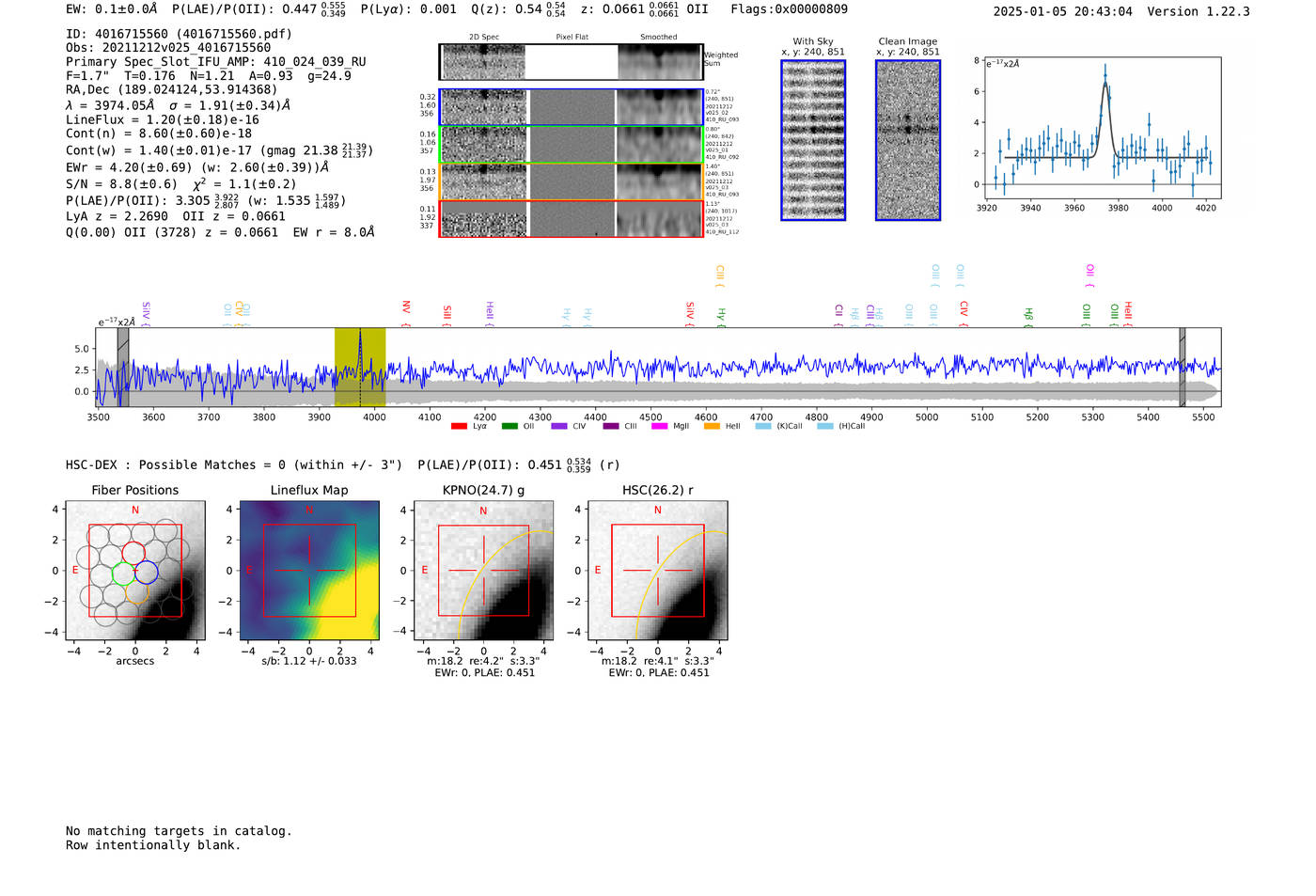Click the gray hatched band near 5460
Image resolution: width=1316 pixels, height=896 pixels.
1183,367
